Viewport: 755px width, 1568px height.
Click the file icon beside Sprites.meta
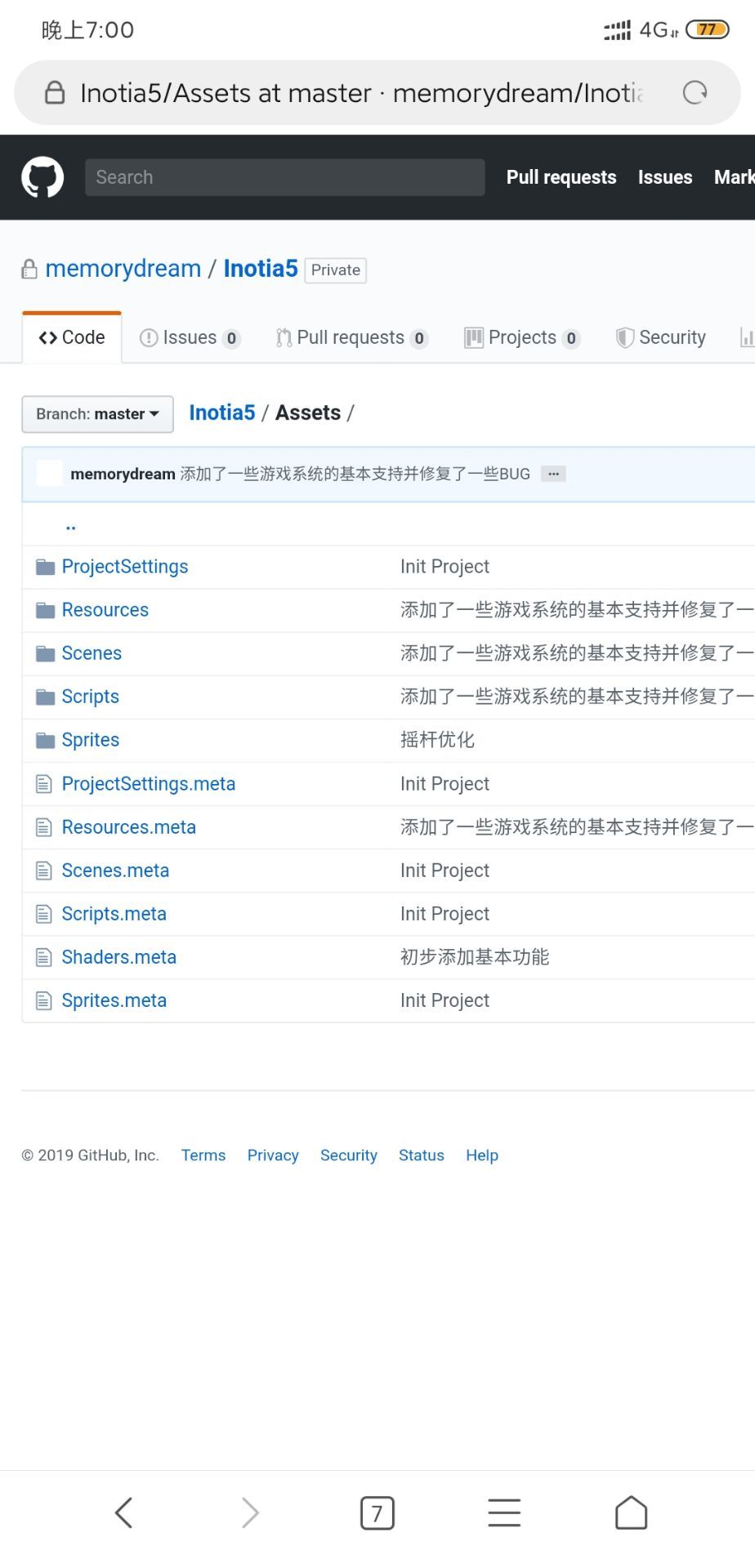pos(44,1000)
